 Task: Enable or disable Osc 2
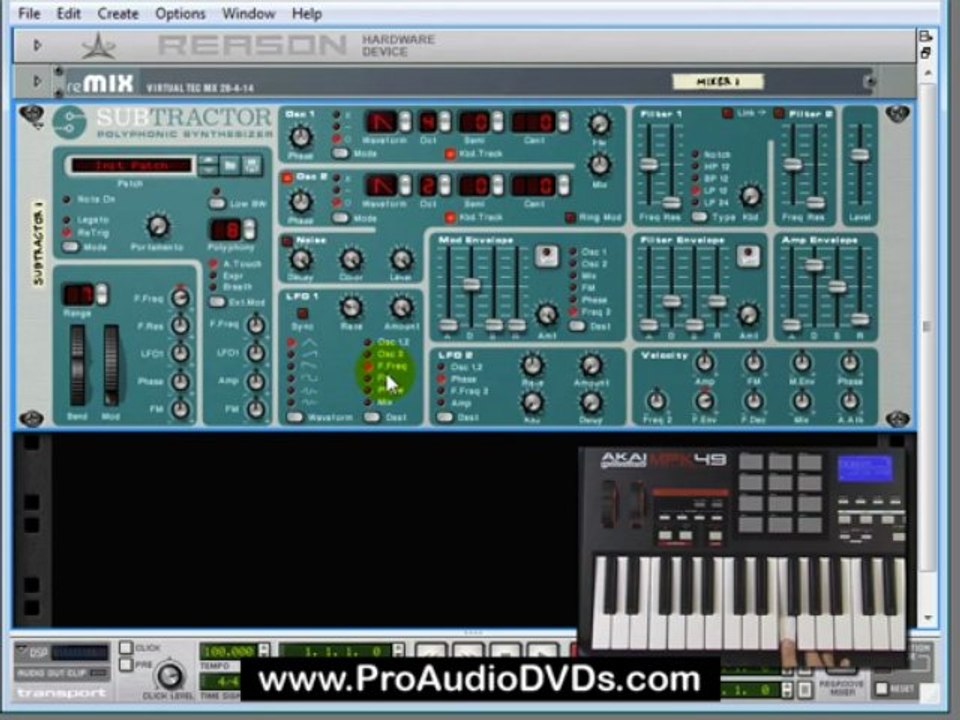pyautogui.click(x=287, y=178)
